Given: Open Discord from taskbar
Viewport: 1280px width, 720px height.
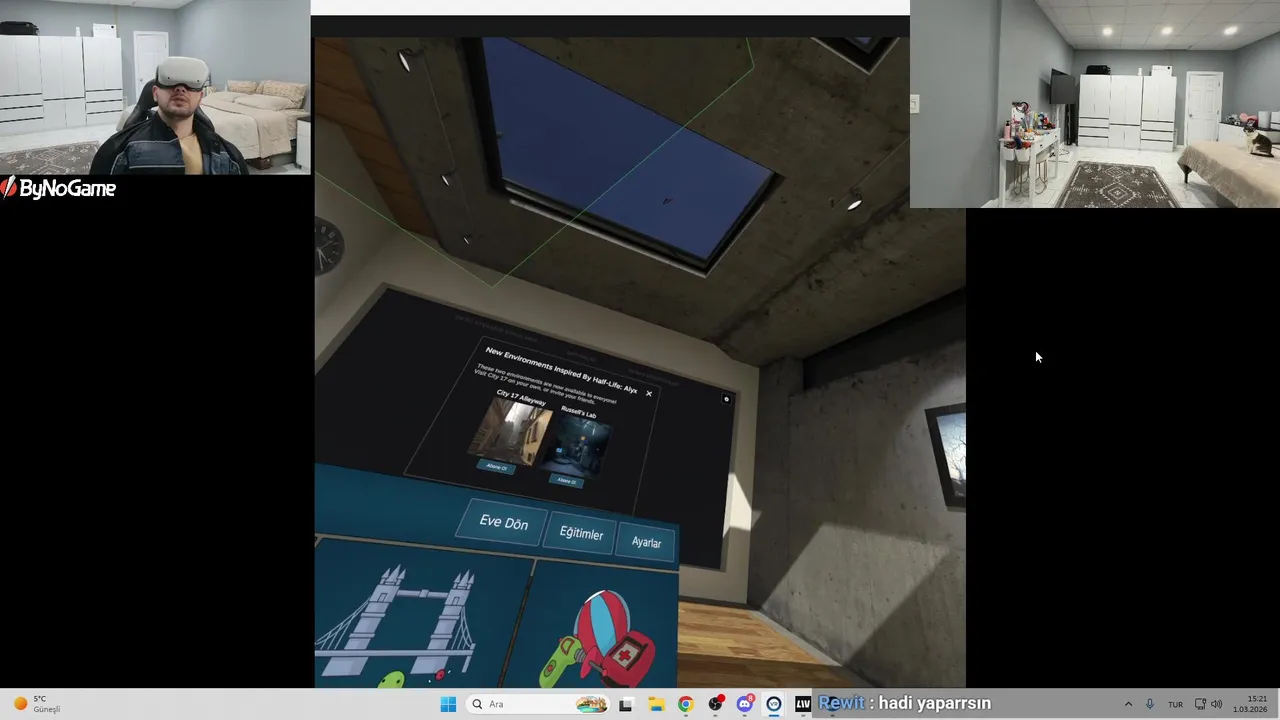Looking at the screenshot, I should click(x=744, y=704).
